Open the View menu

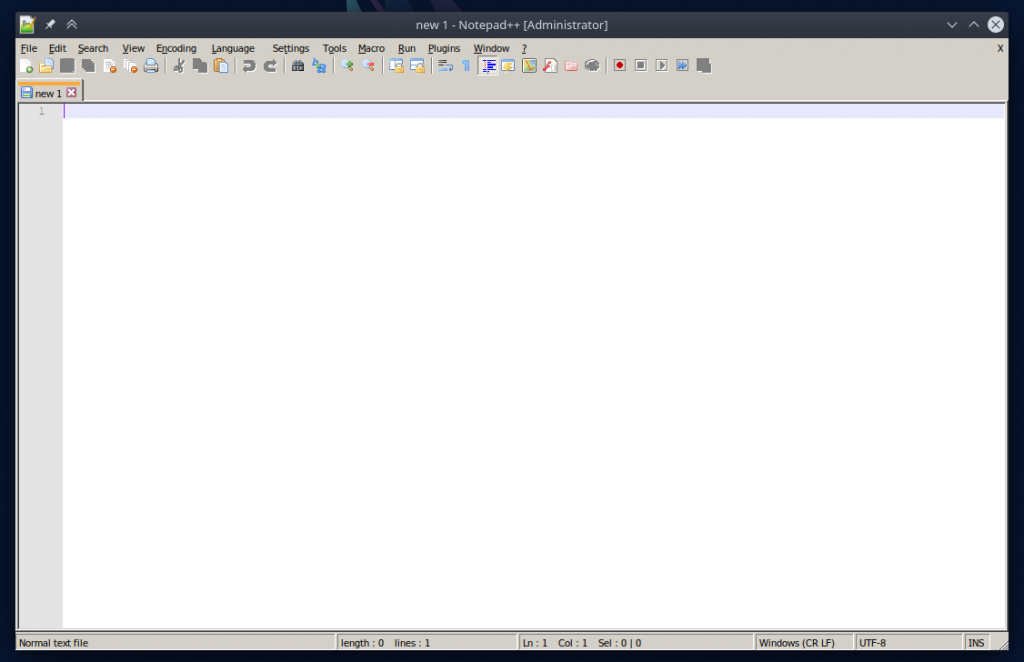(x=133, y=48)
